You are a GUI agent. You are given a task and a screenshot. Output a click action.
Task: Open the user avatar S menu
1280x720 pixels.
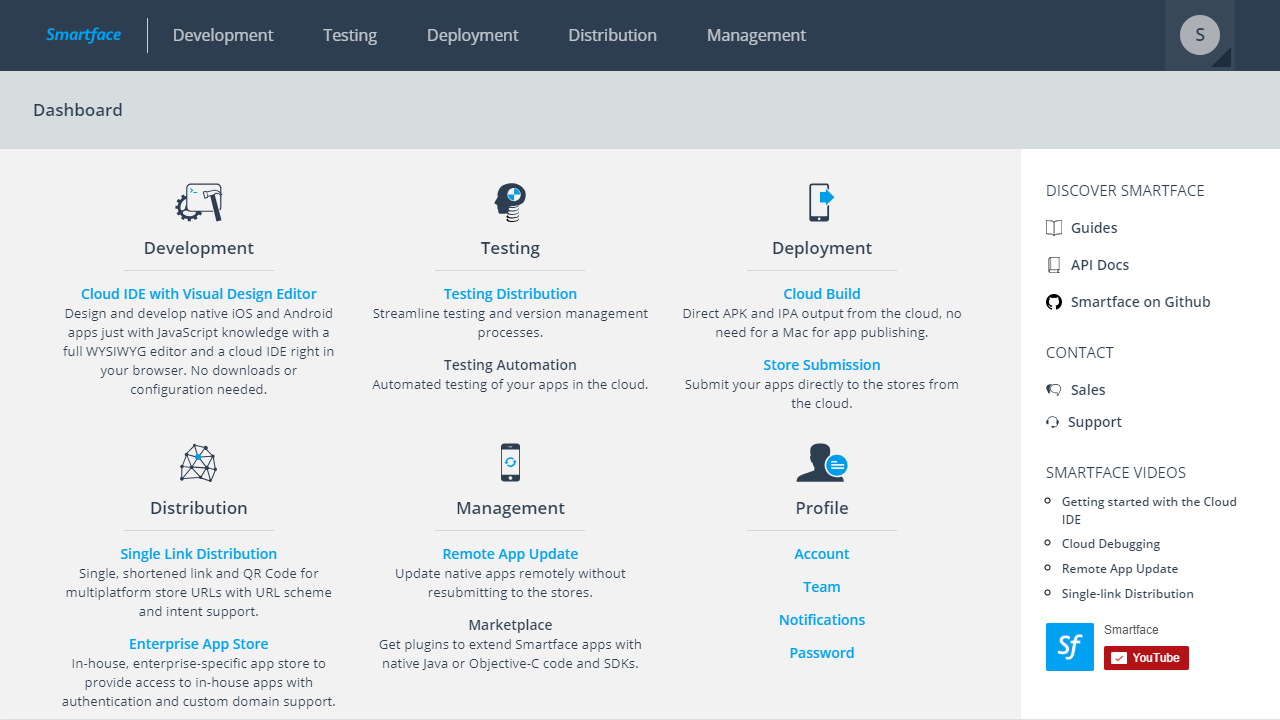[1200, 35]
